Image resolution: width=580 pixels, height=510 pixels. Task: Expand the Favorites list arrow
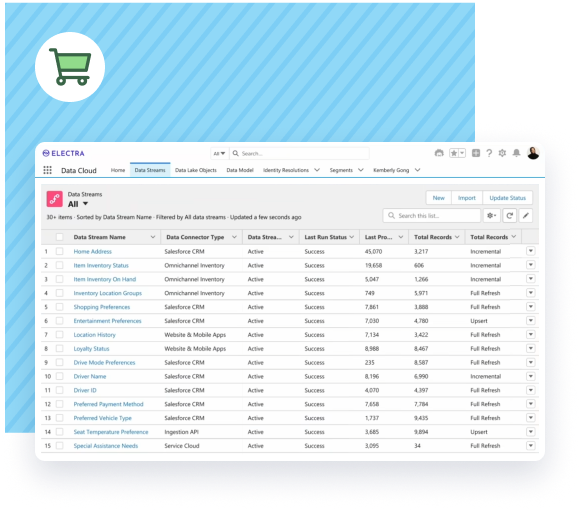462,153
